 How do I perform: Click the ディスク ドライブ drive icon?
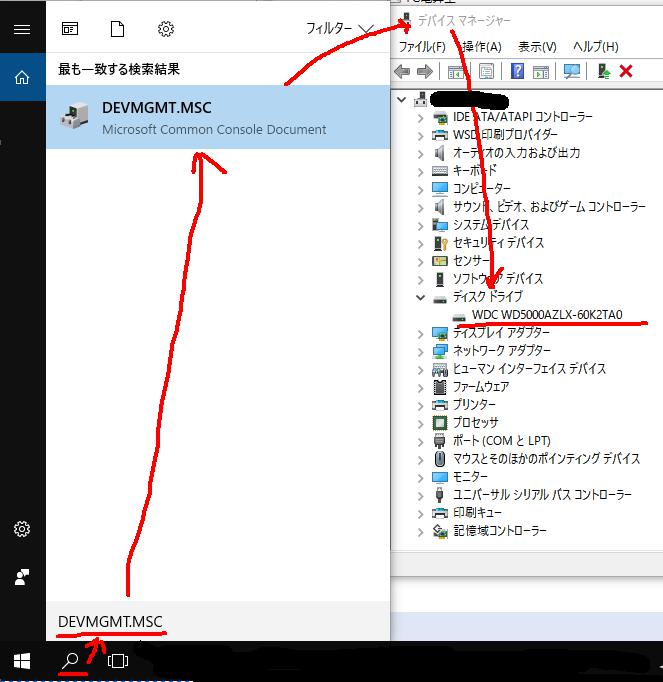pyautogui.click(x=440, y=298)
